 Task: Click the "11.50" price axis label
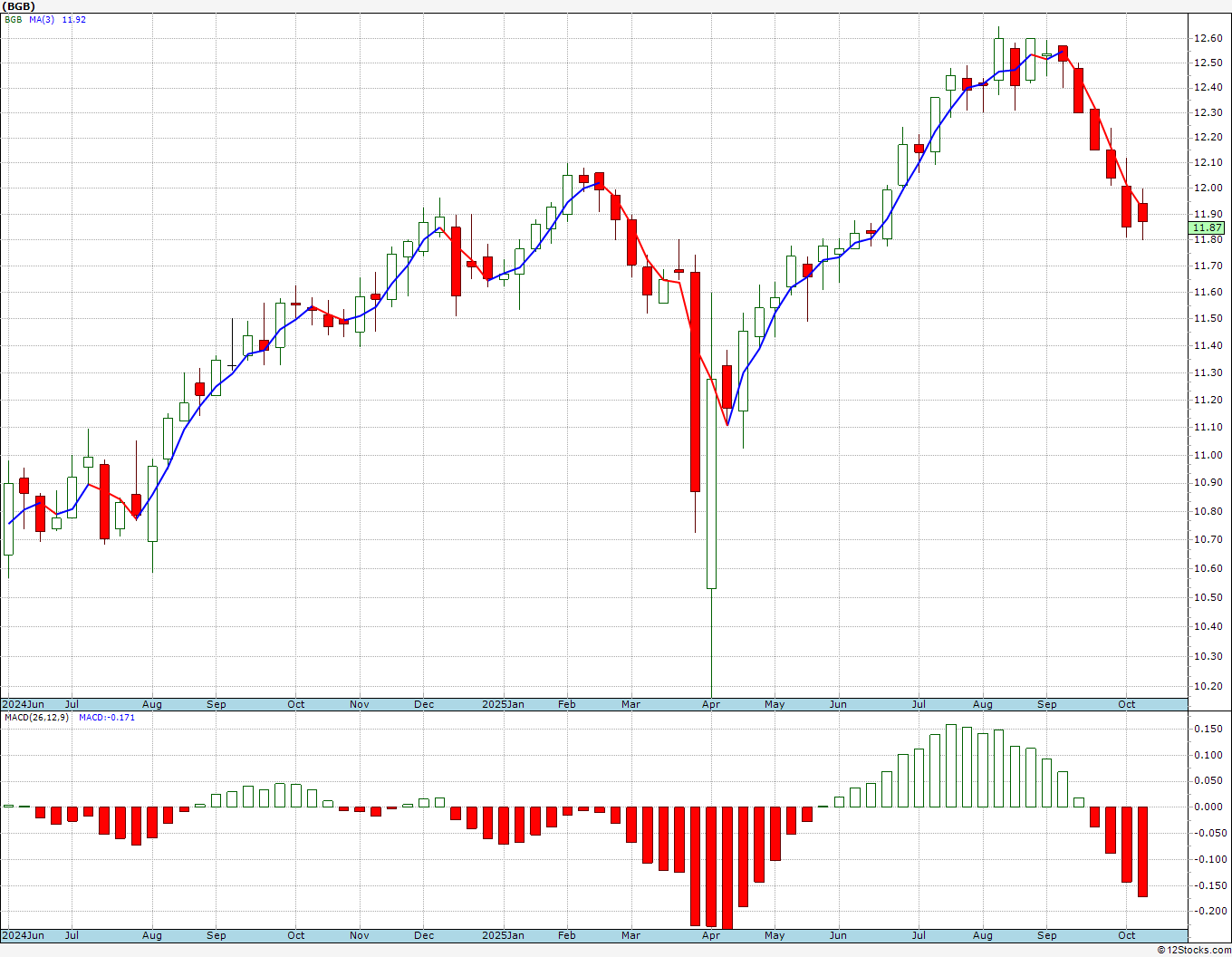1208,318
